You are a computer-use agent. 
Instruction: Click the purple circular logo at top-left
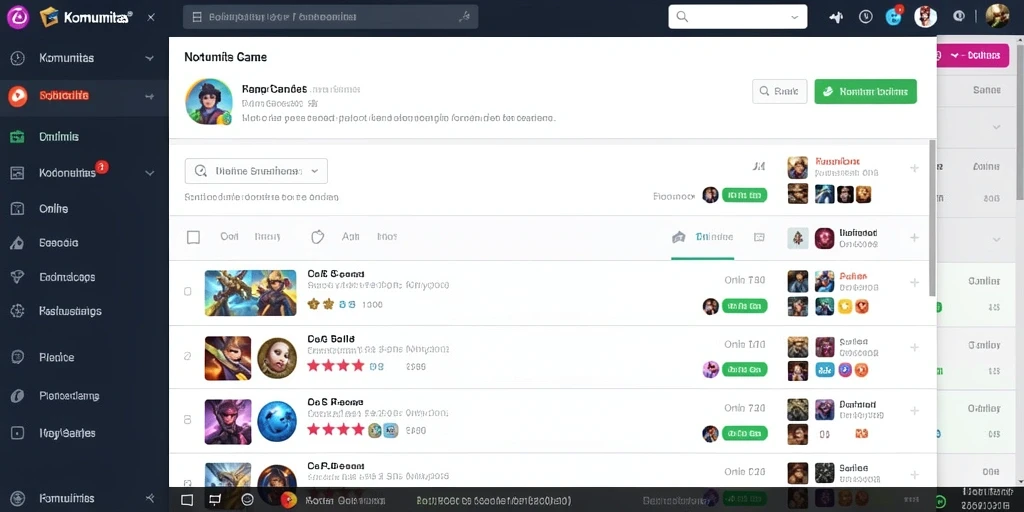click(18, 17)
